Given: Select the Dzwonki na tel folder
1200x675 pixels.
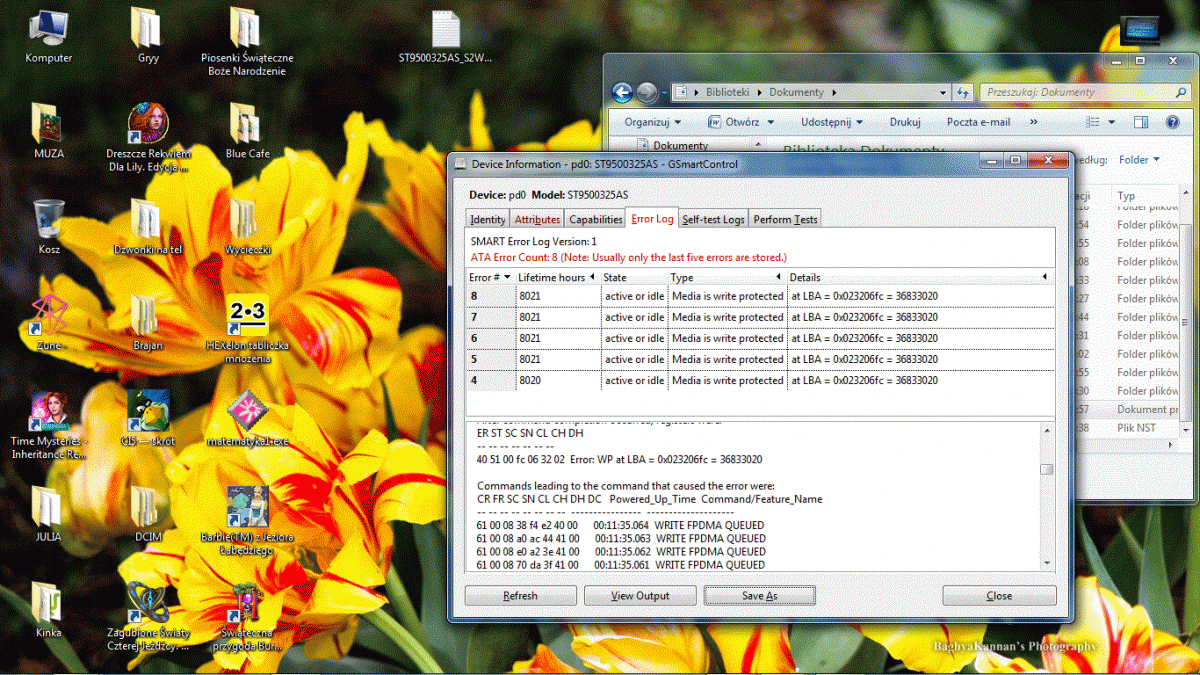Looking at the screenshot, I should coord(147,227).
